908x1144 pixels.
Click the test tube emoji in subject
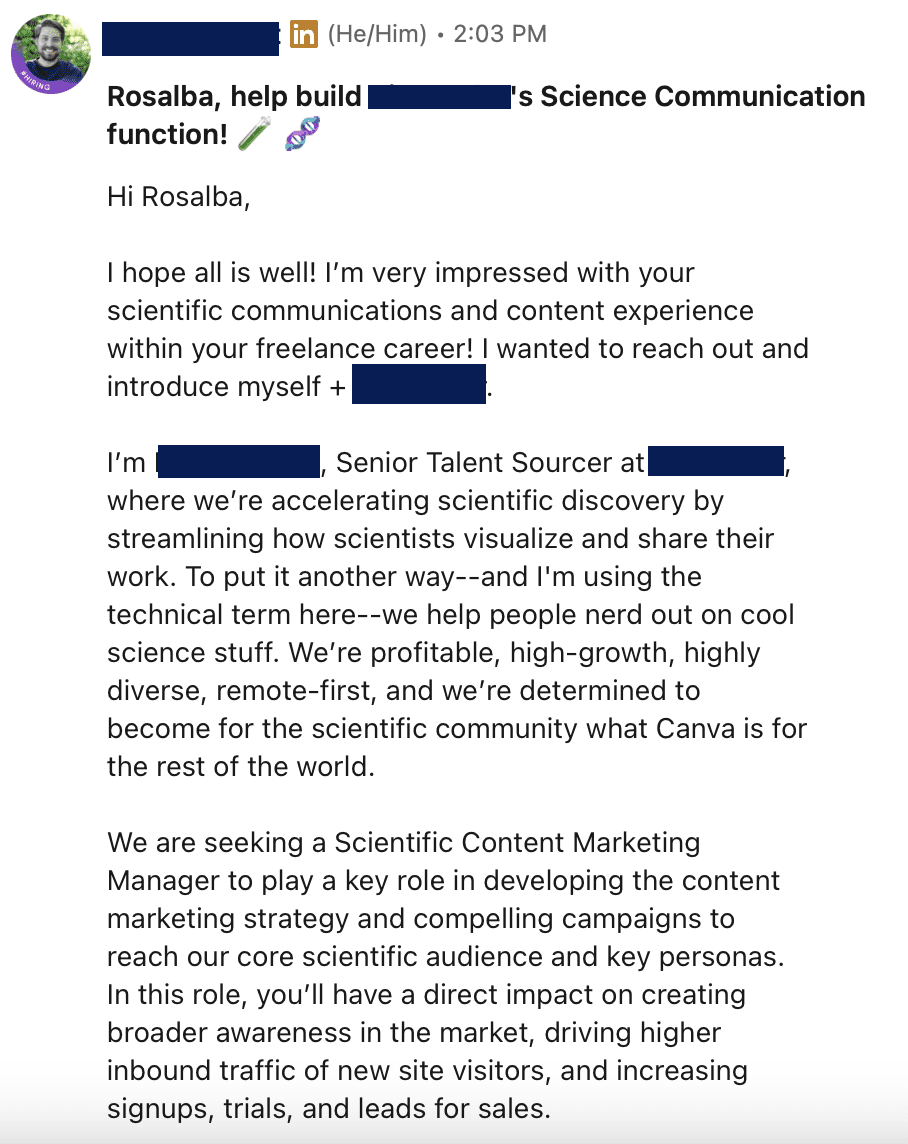tap(255, 135)
